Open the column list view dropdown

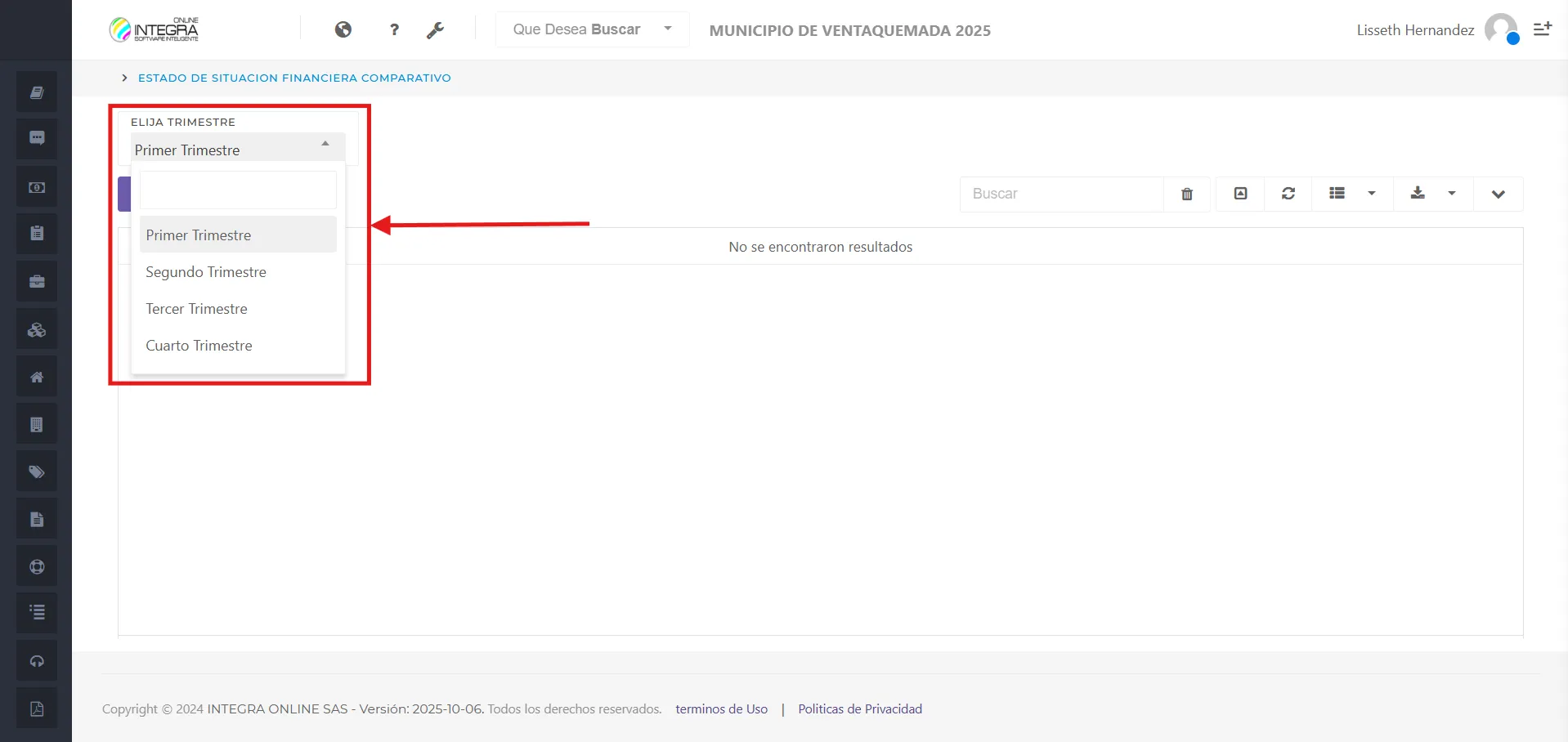[x=1352, y=194]
